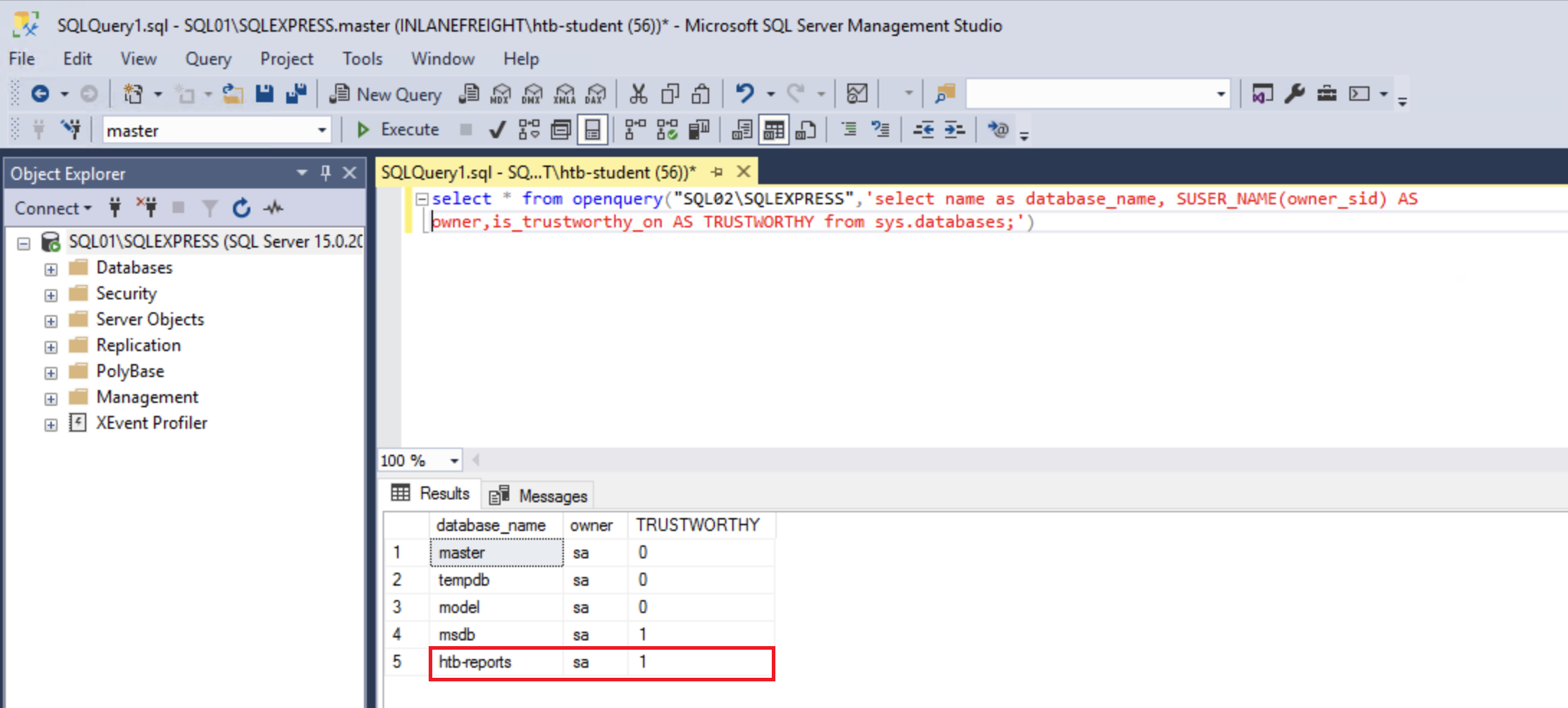Click the Execute query button
Viewport: 1568px width, 708px height.
pos(398,130)
